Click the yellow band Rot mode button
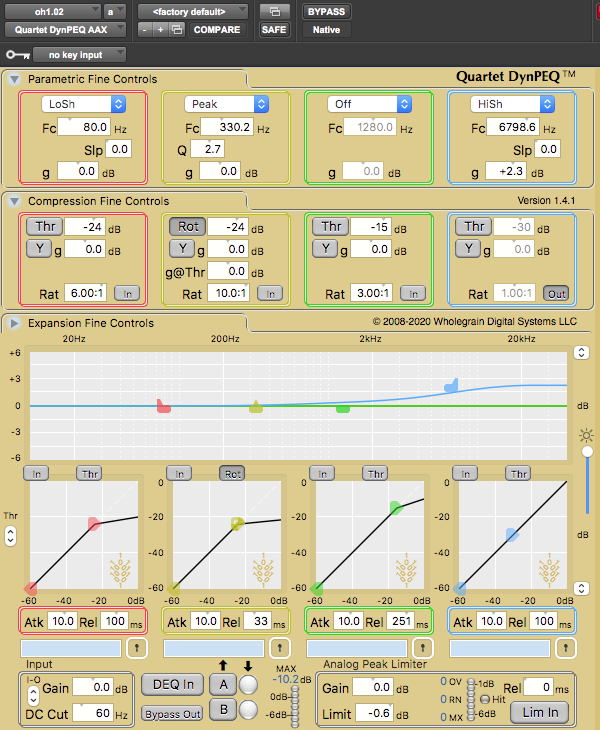Image resolution: width=600 pixels, height=730 pixels. [187, 227]
